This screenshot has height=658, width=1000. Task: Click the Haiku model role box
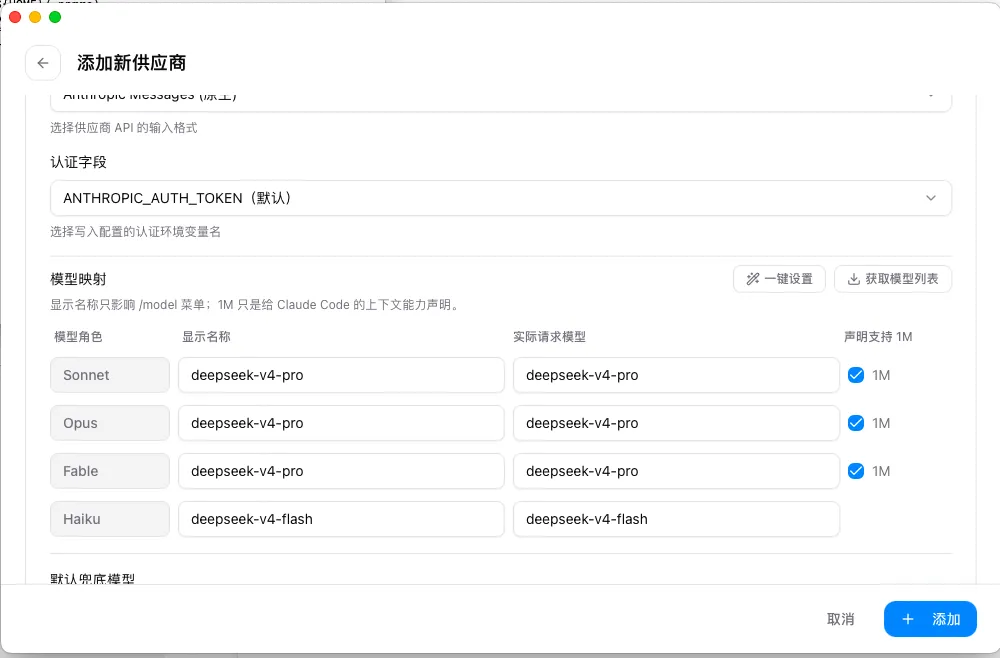(x=110, y=519)
